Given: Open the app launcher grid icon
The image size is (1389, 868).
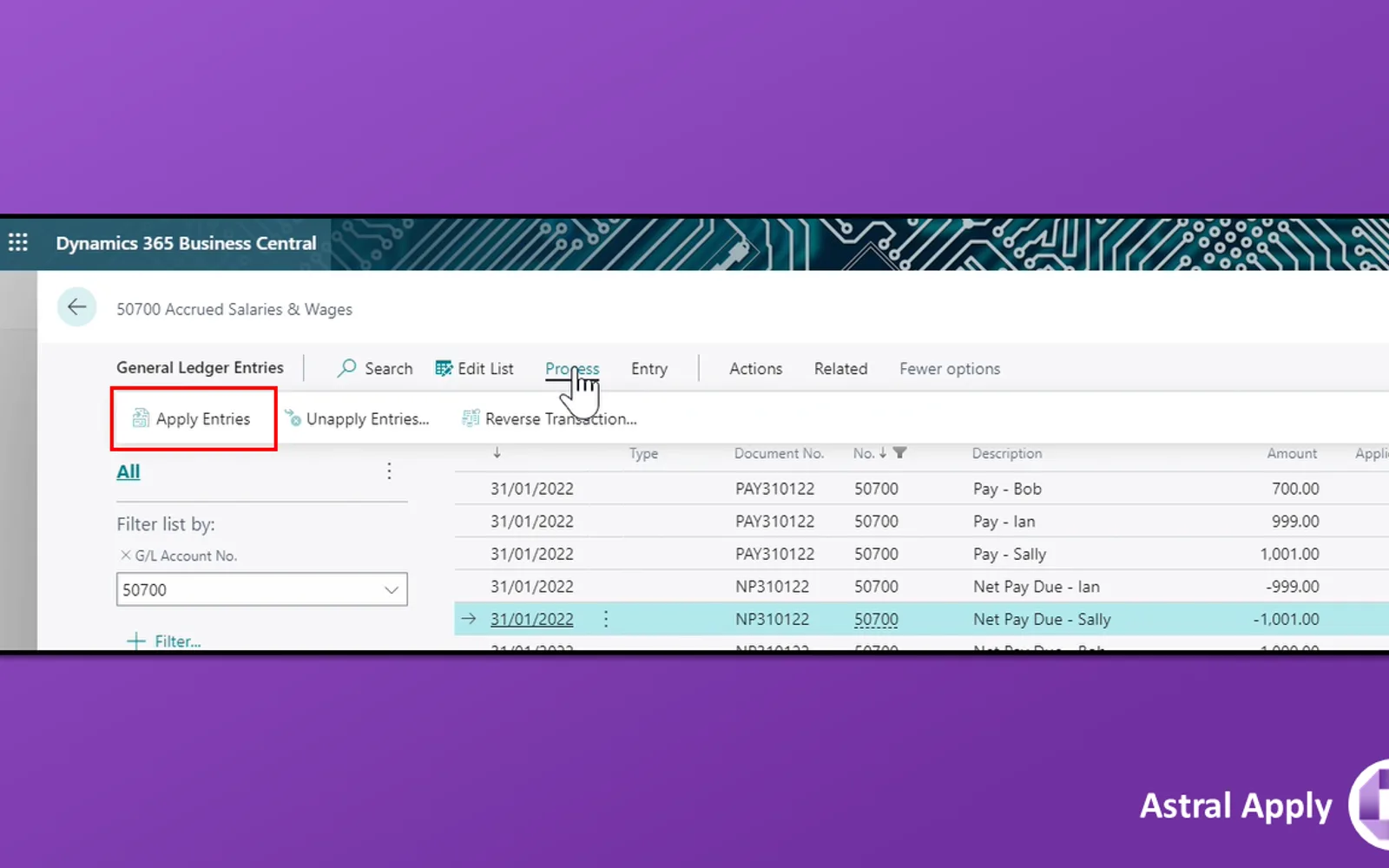Looking at the screenshot, I should click(18, 243).
